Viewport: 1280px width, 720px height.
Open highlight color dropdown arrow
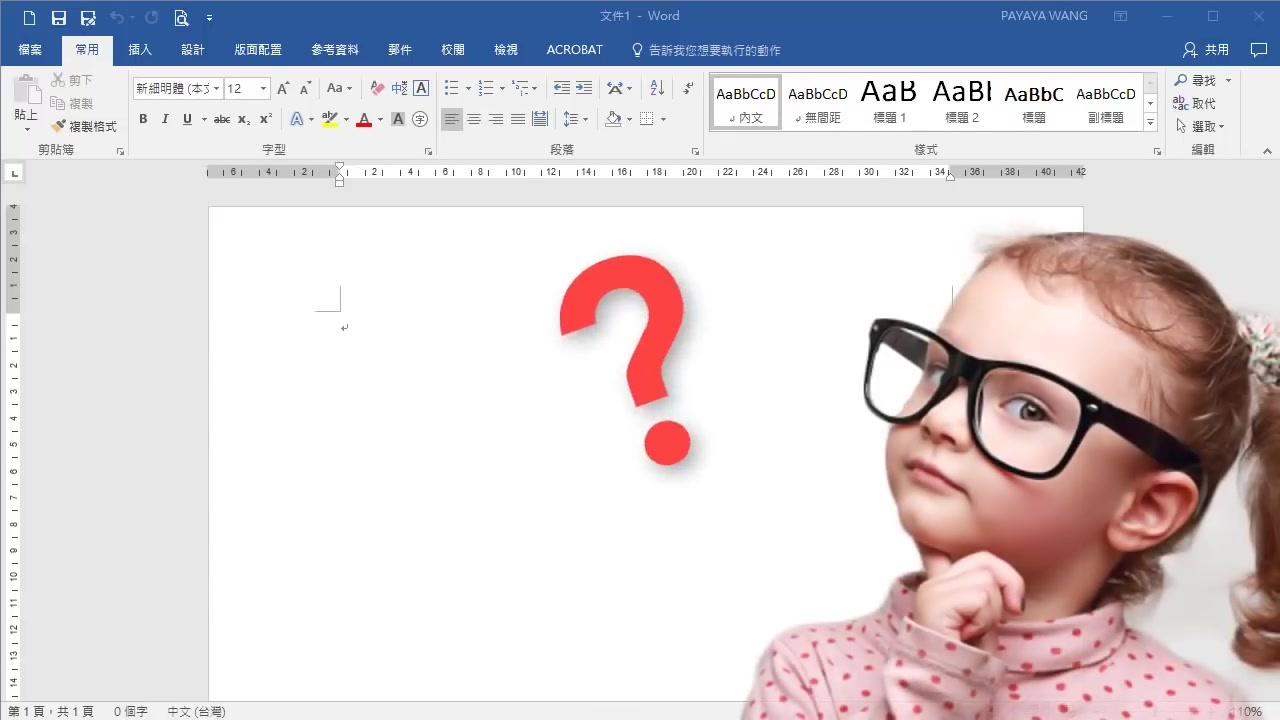(346, 119)
